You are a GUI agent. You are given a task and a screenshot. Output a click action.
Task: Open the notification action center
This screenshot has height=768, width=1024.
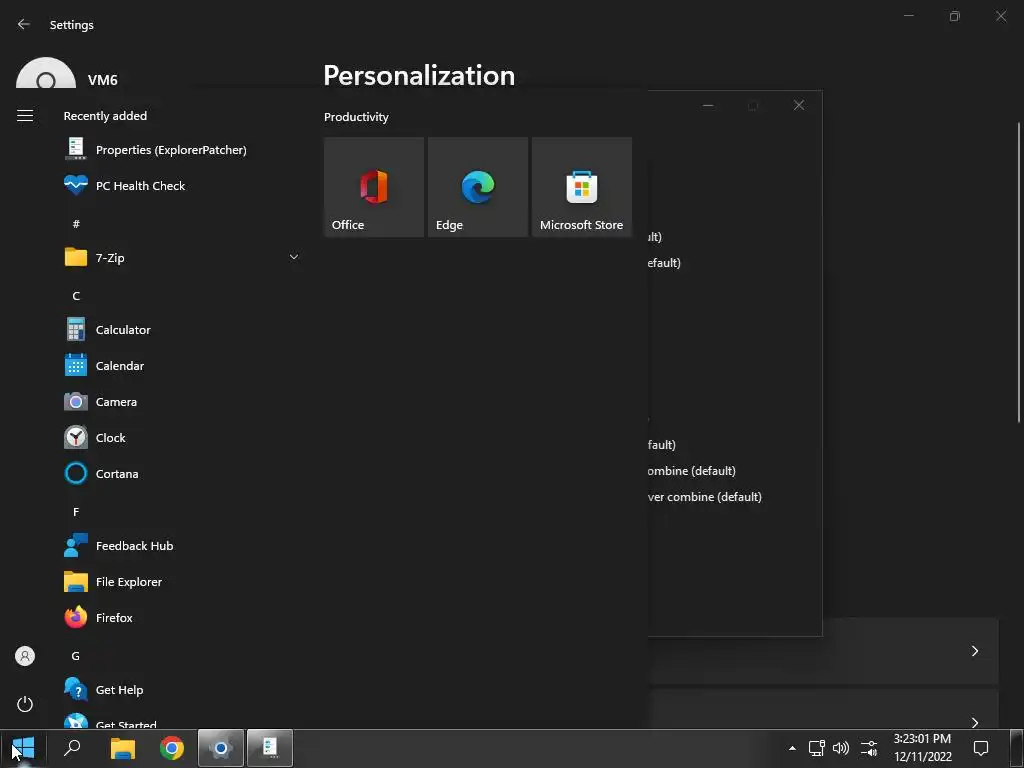(981, 748)
